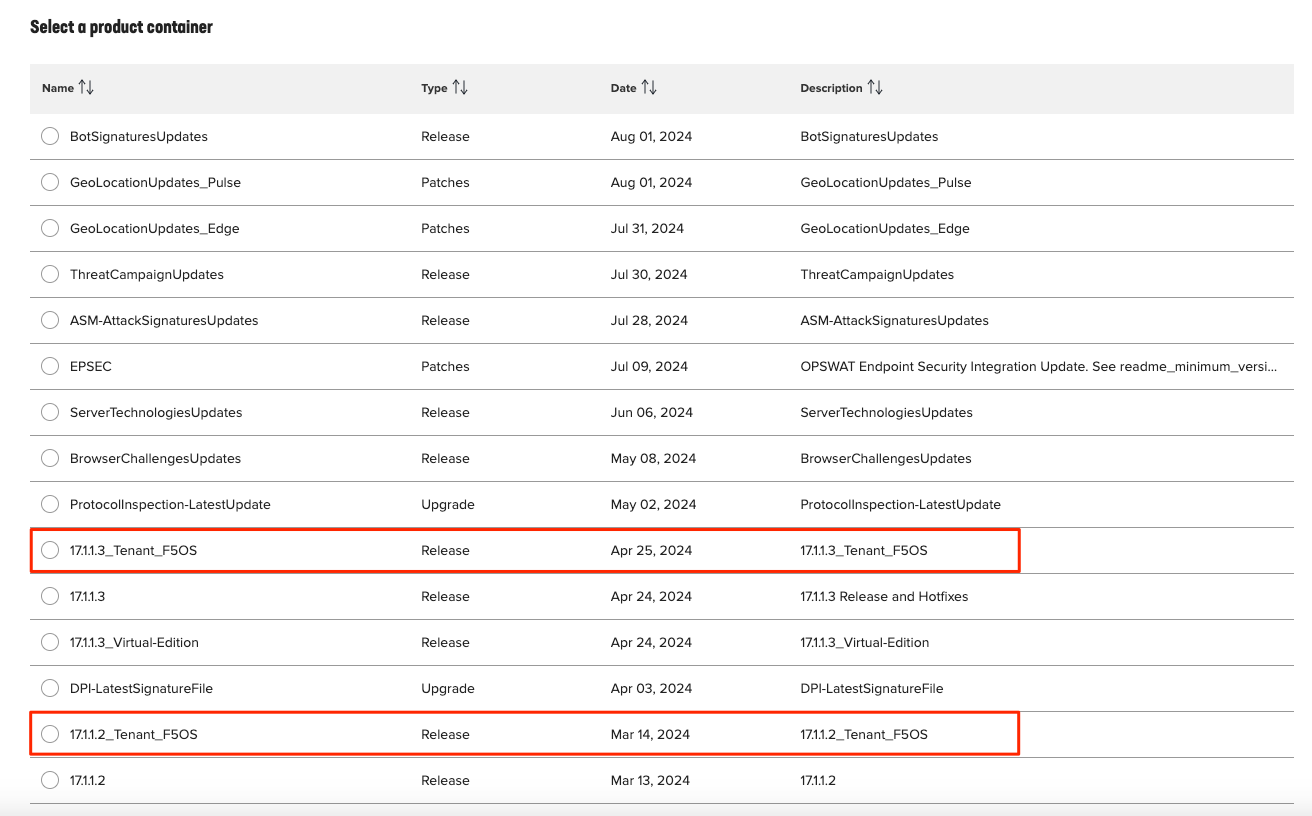The width and height of the screenshot is (1312, 816).
Task: Choose the 17.1.1.2 release radio button
Action: [50, 780]
